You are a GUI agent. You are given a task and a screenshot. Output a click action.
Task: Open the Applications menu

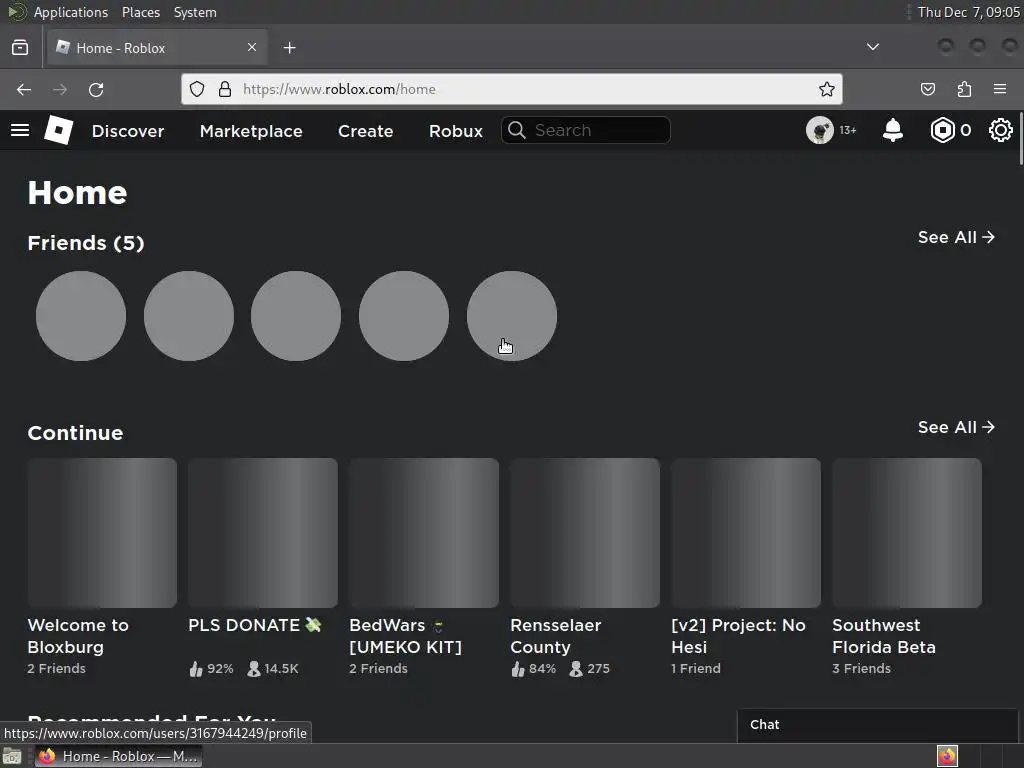click(x=71, y=12)
